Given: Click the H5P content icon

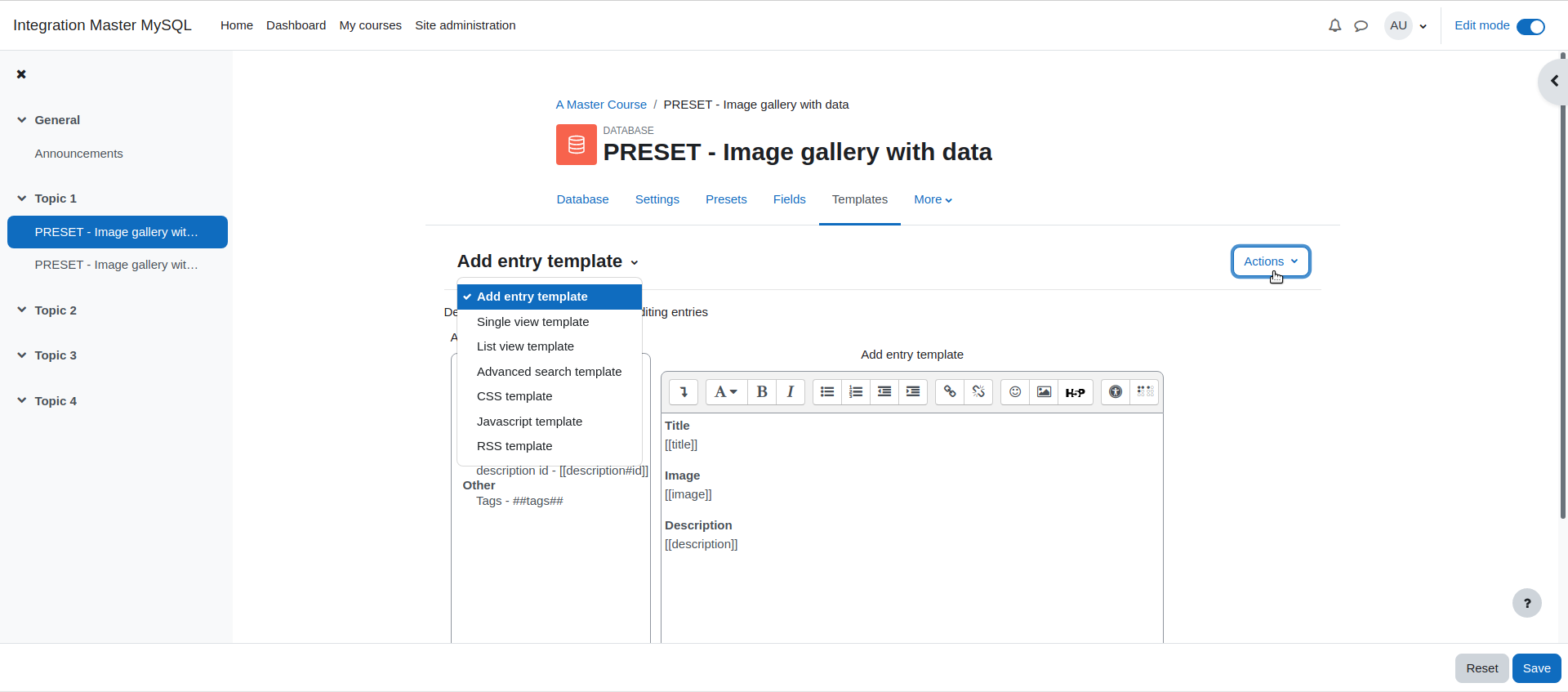Looking at the screenshot, I should [x=1075, y=392].
